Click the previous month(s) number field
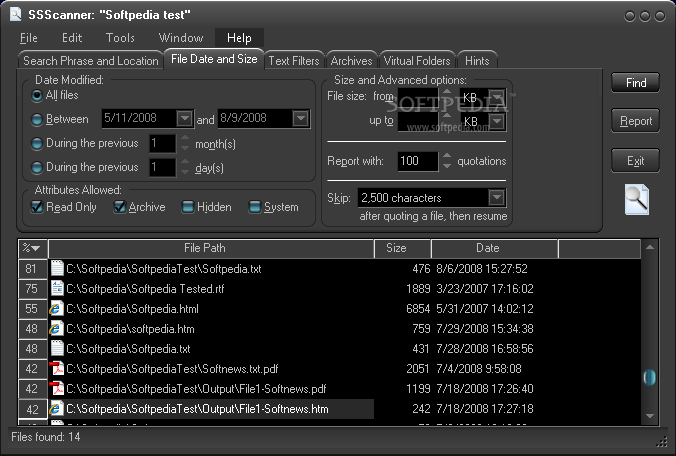This screenshot has height=456, width=676. (x=163, y=144)
